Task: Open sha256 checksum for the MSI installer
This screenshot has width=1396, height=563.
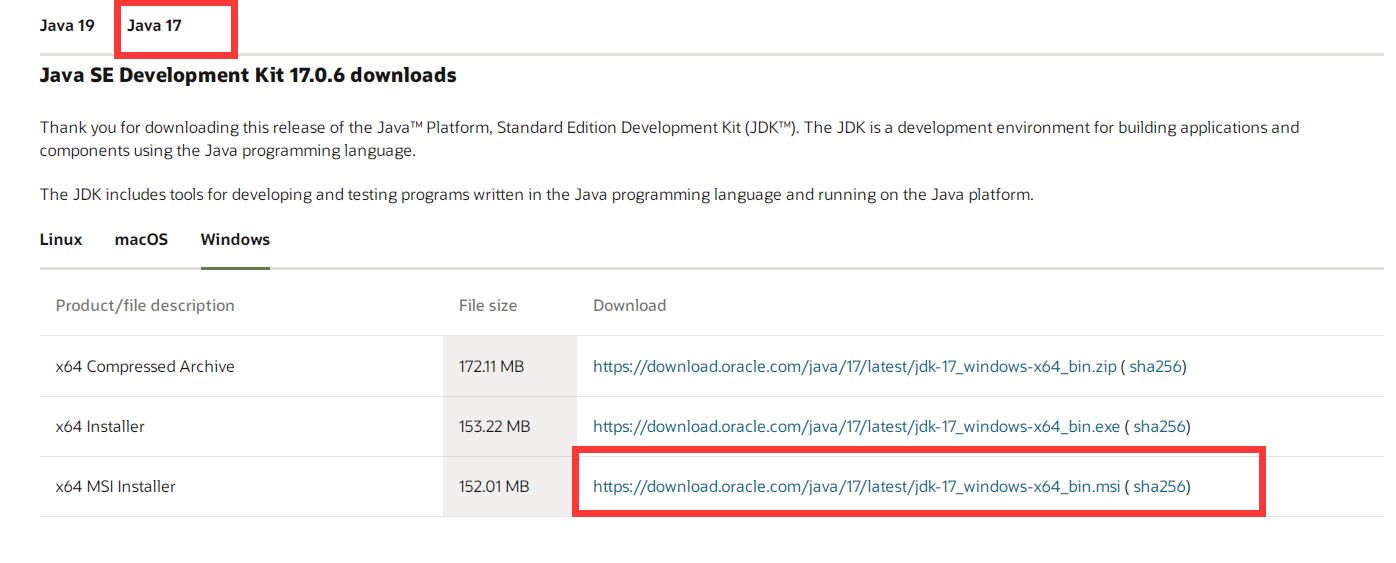Action: tap(1159, 486)
